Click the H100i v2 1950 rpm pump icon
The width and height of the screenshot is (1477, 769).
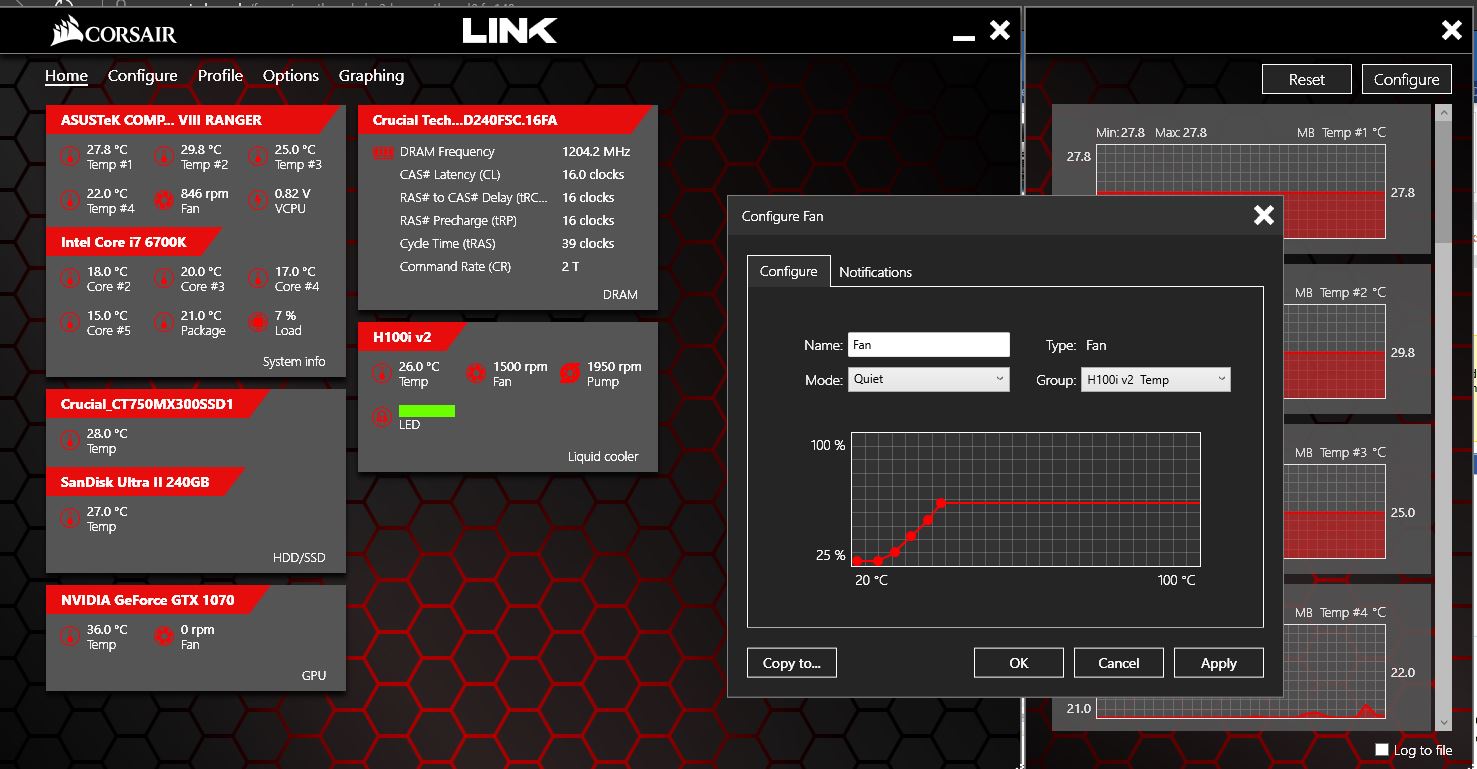(x=570, y=373)
